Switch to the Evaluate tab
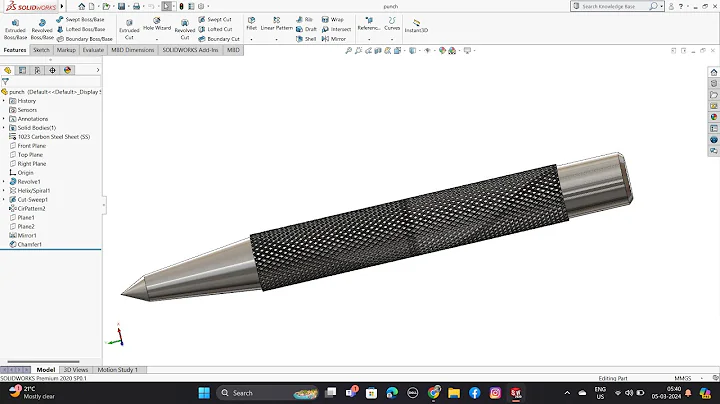The width and height of the screenshot is (720, 404). (x=93, y=50)
